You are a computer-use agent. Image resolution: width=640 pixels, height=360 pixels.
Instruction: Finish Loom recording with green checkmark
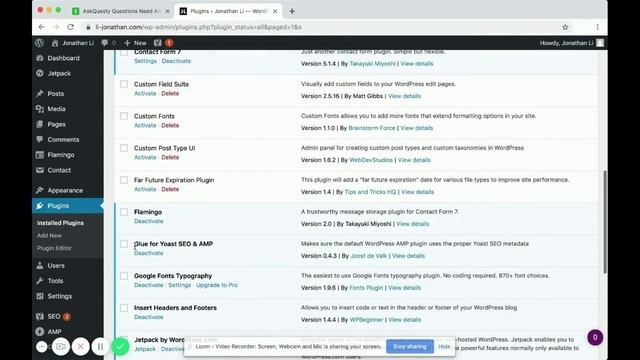click(120, 347)
